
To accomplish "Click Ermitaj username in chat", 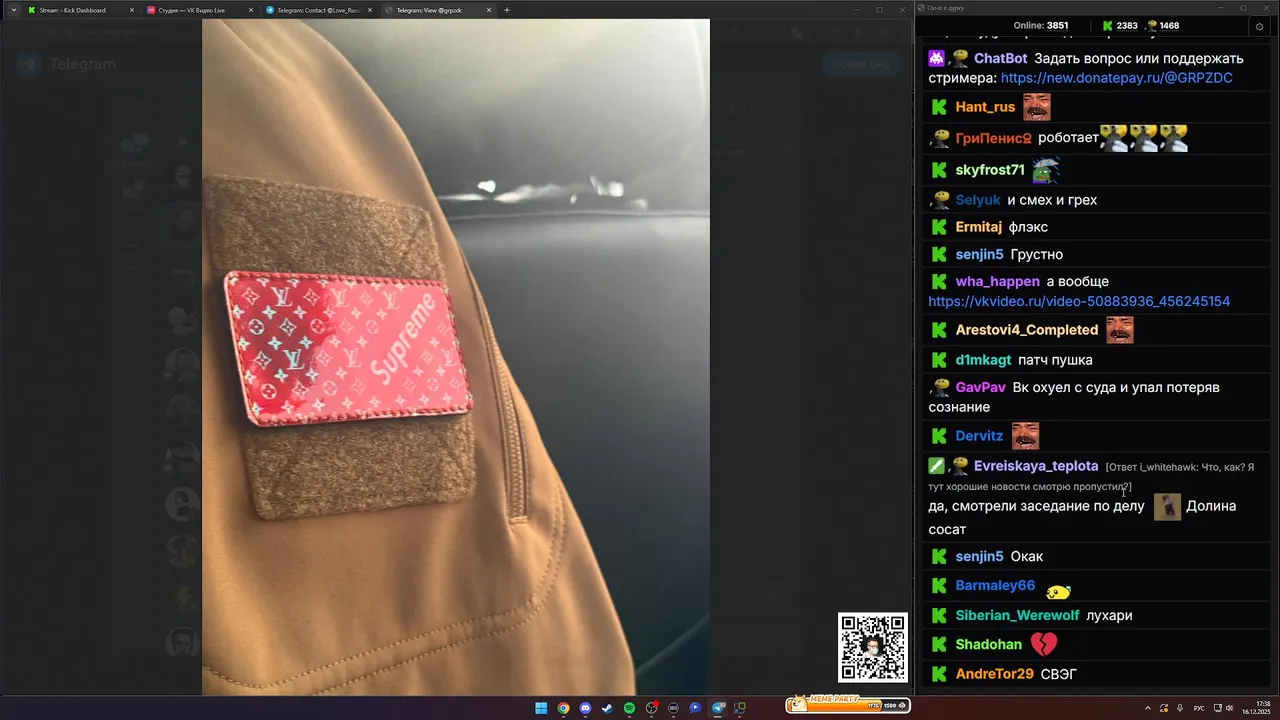I will (978, 227).
